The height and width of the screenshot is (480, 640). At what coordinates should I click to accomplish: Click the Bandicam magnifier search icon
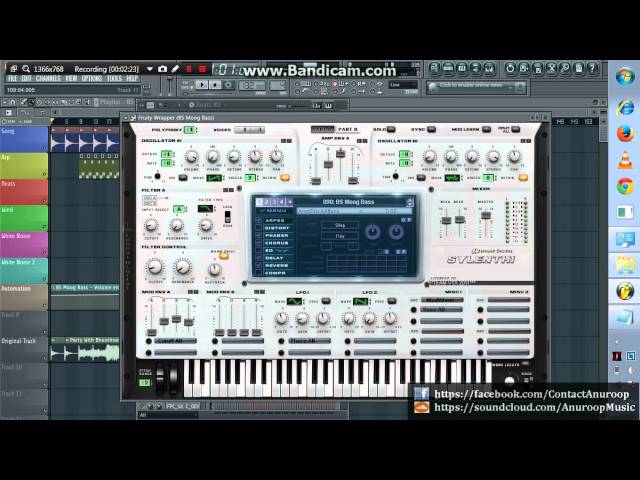pos(26,69)
